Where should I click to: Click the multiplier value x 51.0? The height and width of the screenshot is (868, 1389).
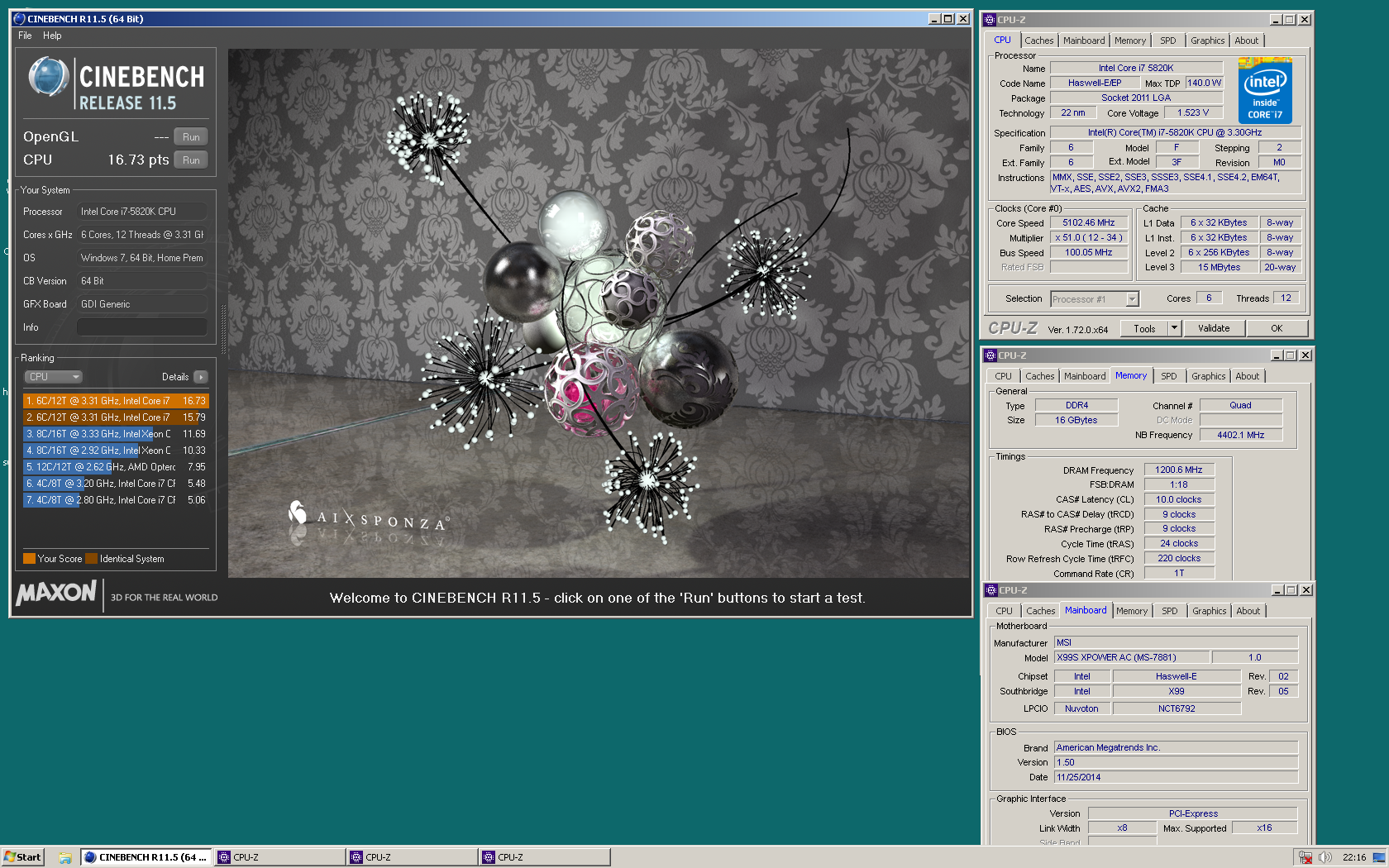[x=1089, y=238]
